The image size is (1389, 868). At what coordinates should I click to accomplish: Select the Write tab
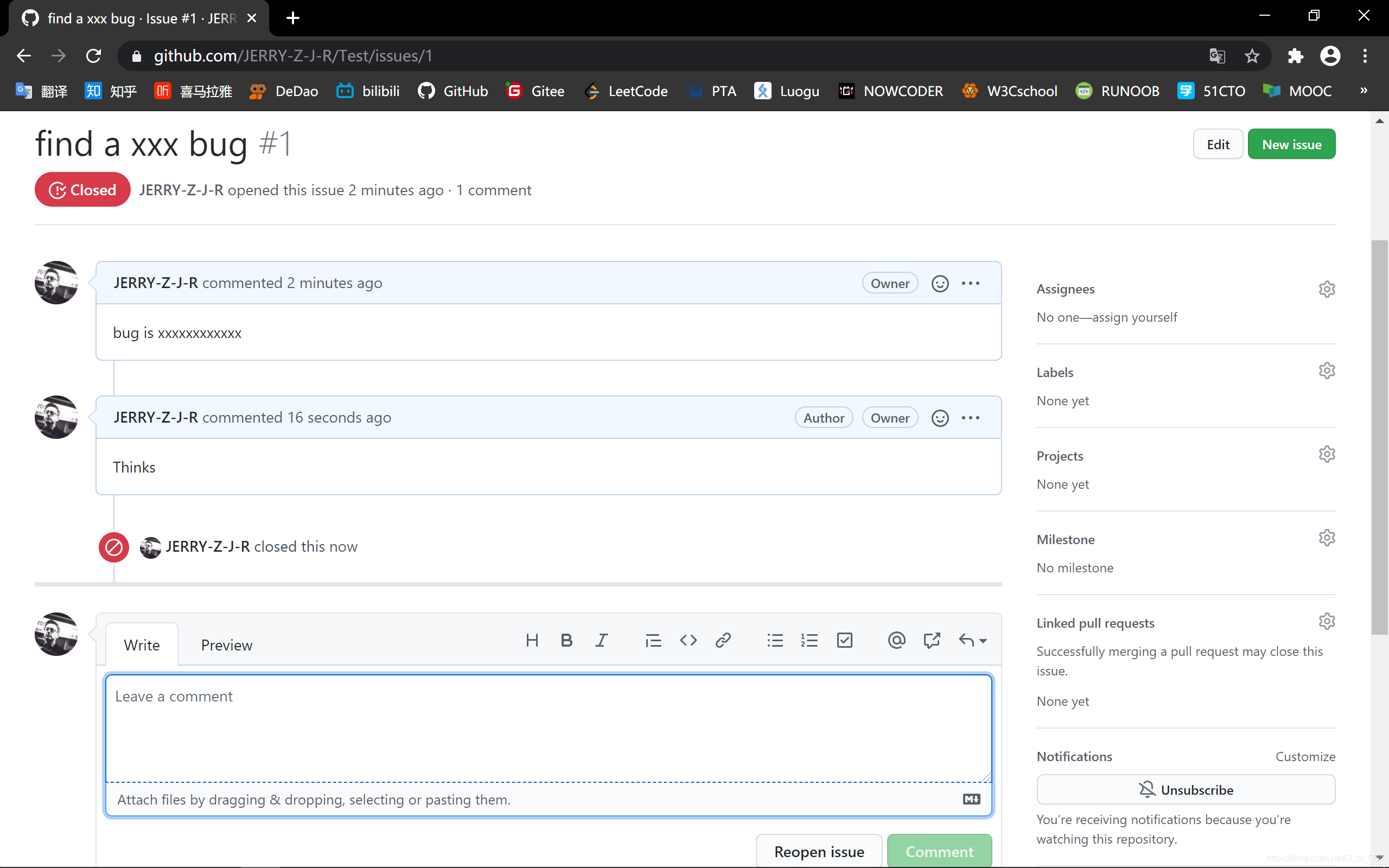point(142,644)
